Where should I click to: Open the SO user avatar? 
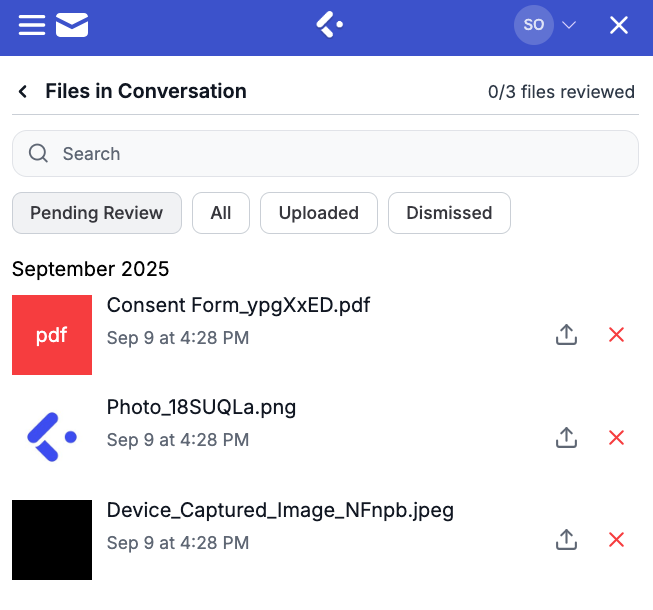533,25
